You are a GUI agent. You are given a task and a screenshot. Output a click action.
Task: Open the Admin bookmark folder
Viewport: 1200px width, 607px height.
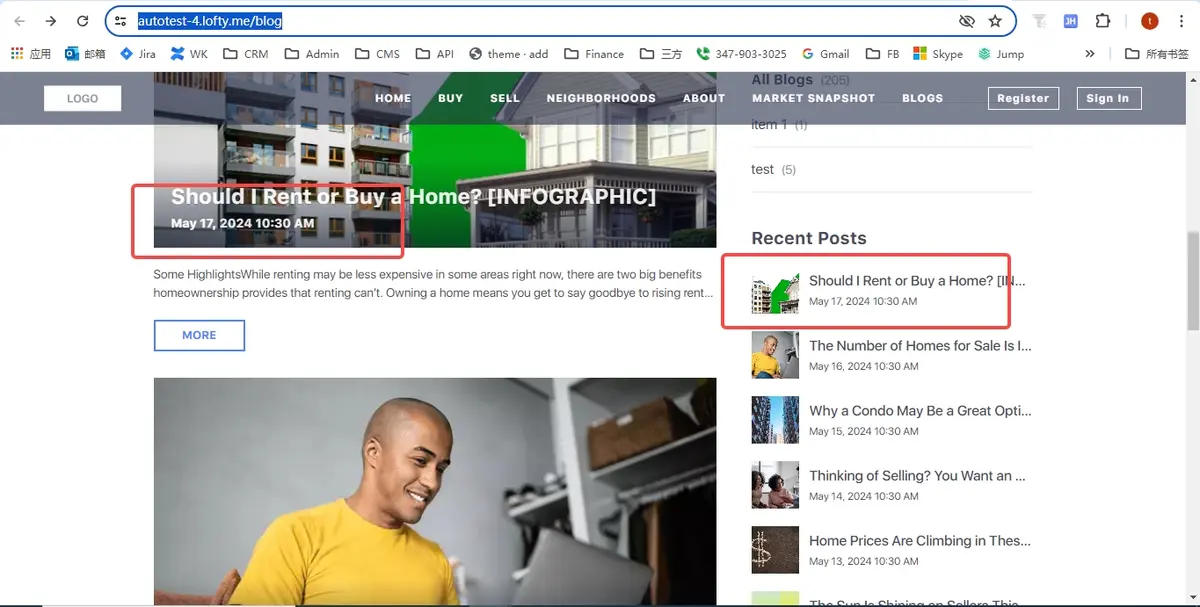coord(312,54)
